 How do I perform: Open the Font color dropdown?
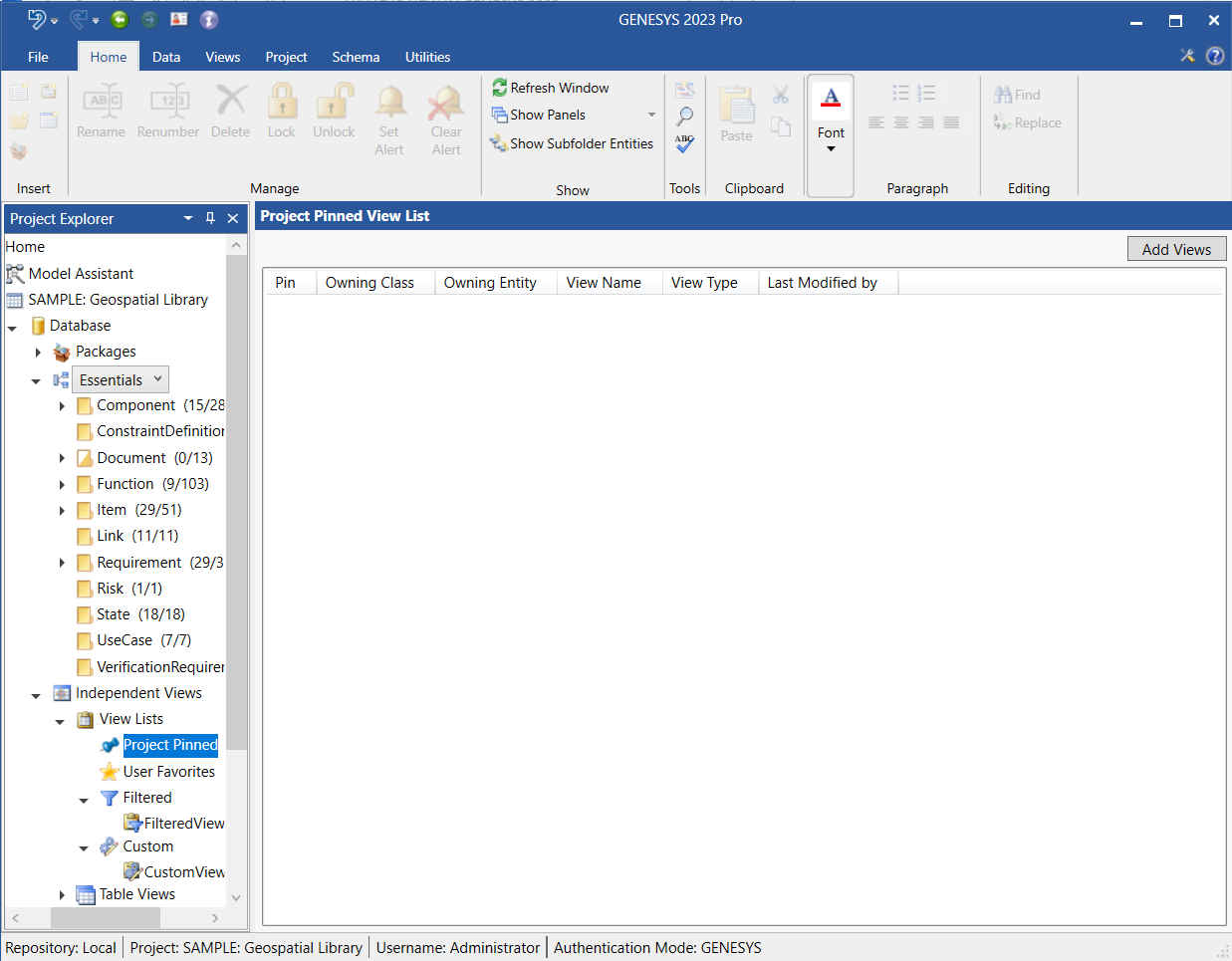point(831,149)
